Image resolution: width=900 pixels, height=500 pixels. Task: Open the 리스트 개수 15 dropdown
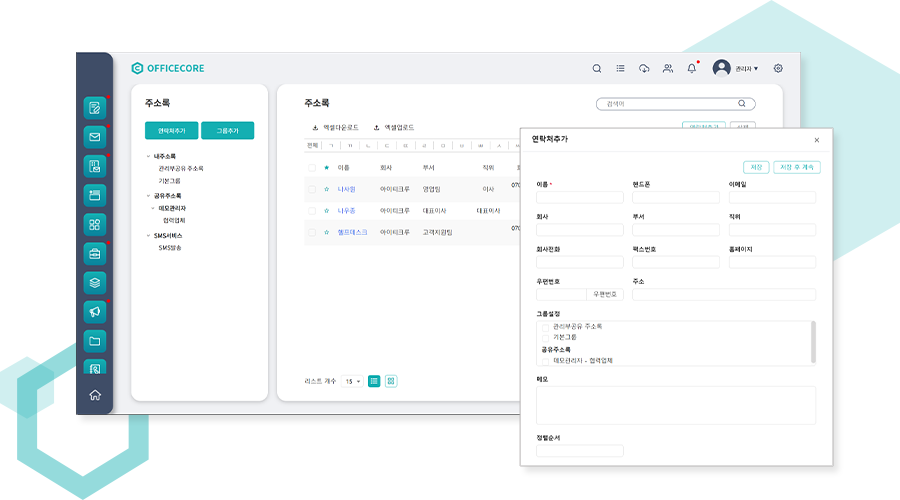[352, 381]
